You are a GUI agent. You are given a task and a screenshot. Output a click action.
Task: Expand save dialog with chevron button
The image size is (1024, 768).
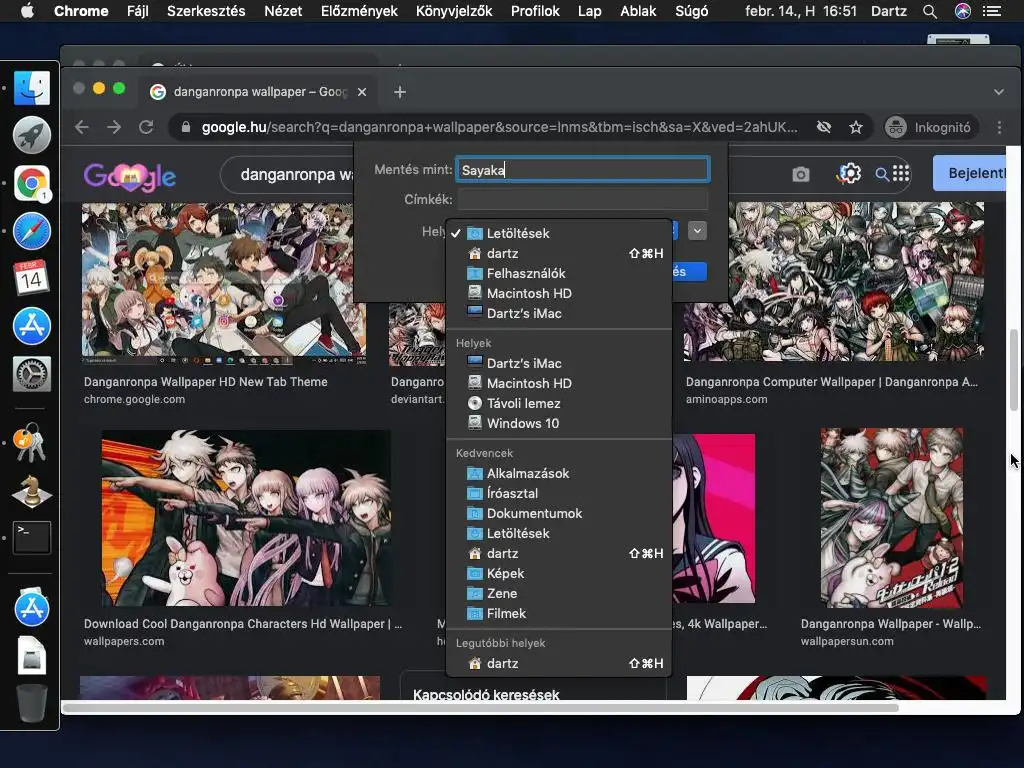click(x=697, y=231)
